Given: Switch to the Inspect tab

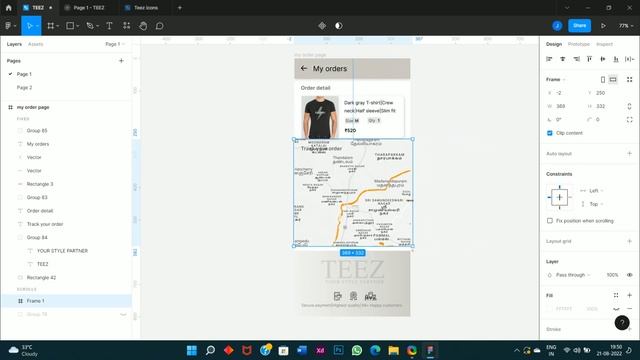Looking at the screenshot, I should [x=604, y=44].
